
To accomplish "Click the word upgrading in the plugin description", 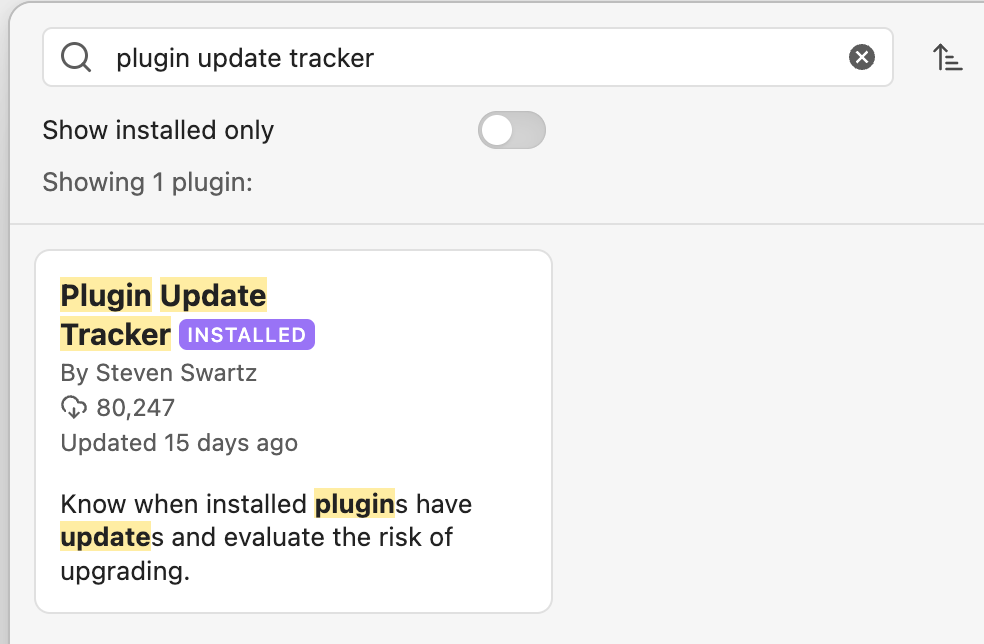I will 124,572.
